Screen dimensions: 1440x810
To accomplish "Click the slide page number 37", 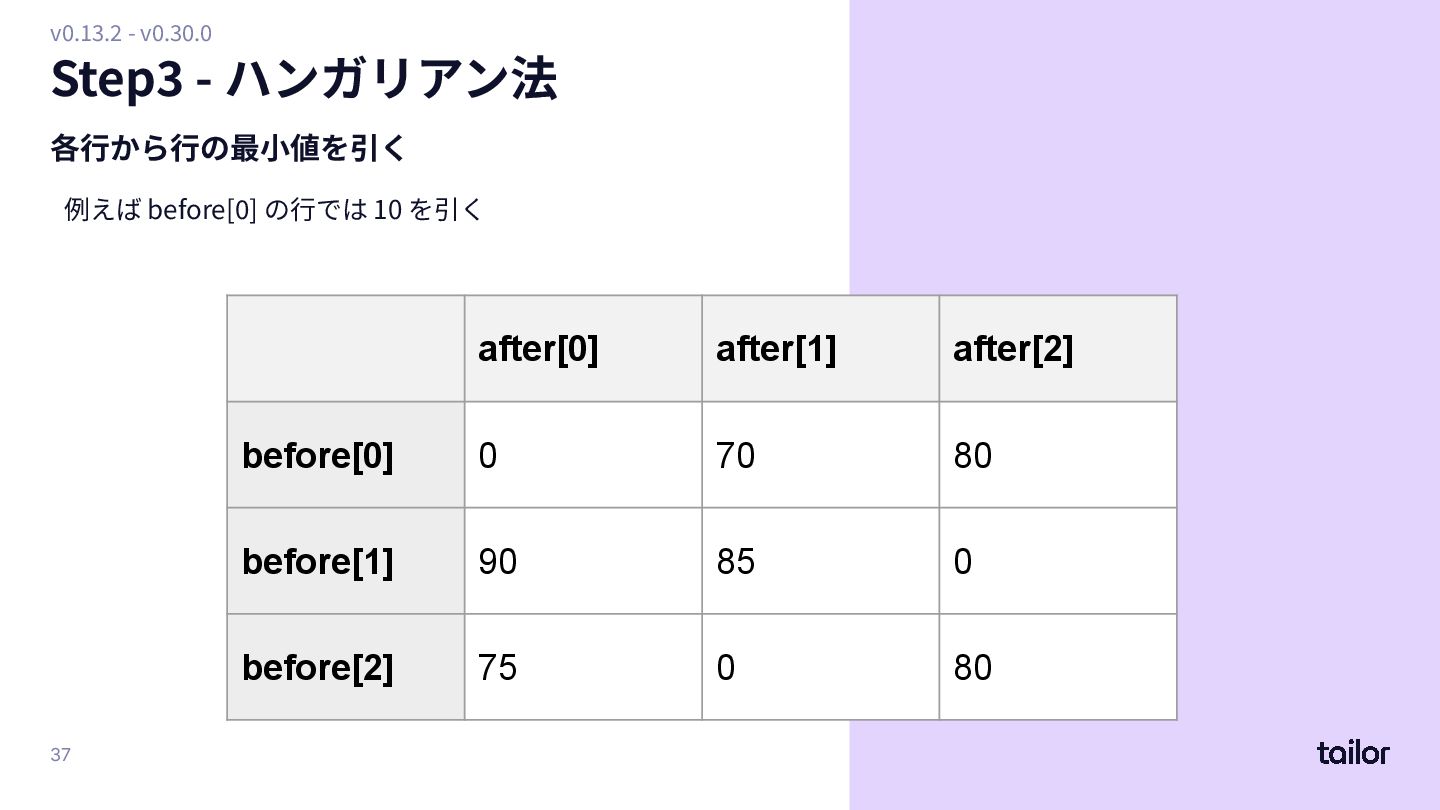I will point(61,754).
